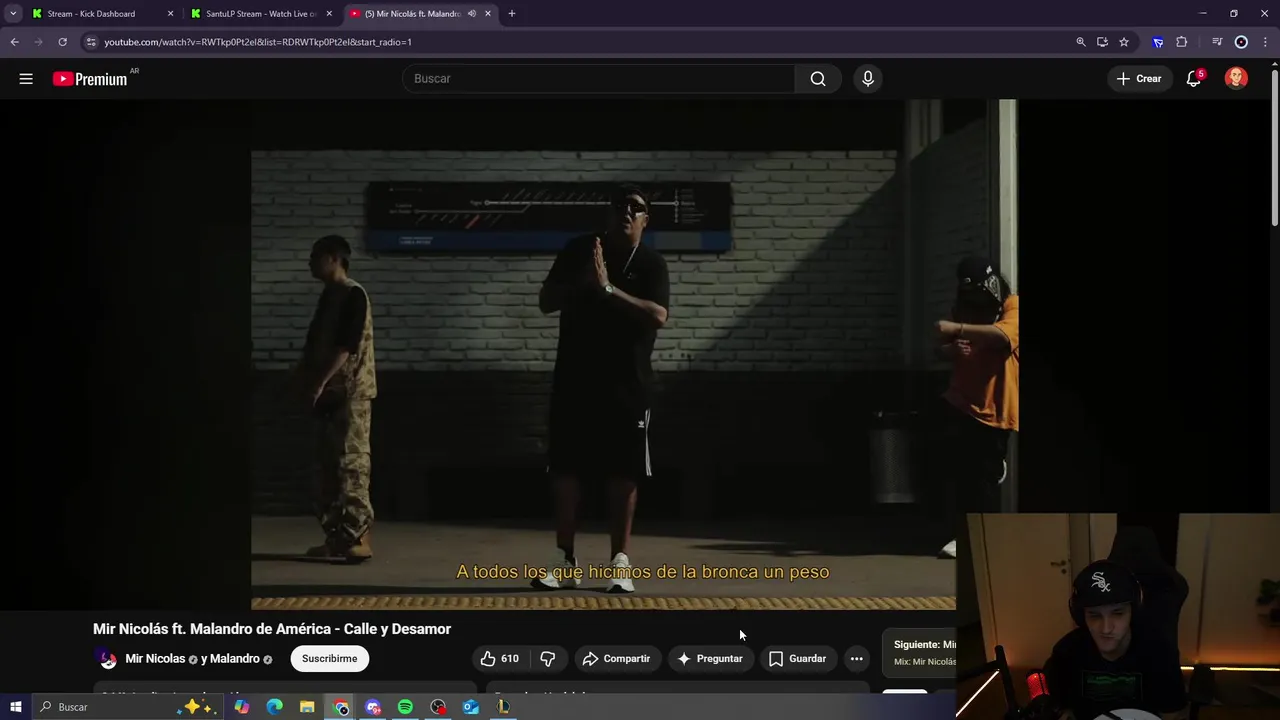Close the Mir Nicolás YouTube tab

pos(488,14)
